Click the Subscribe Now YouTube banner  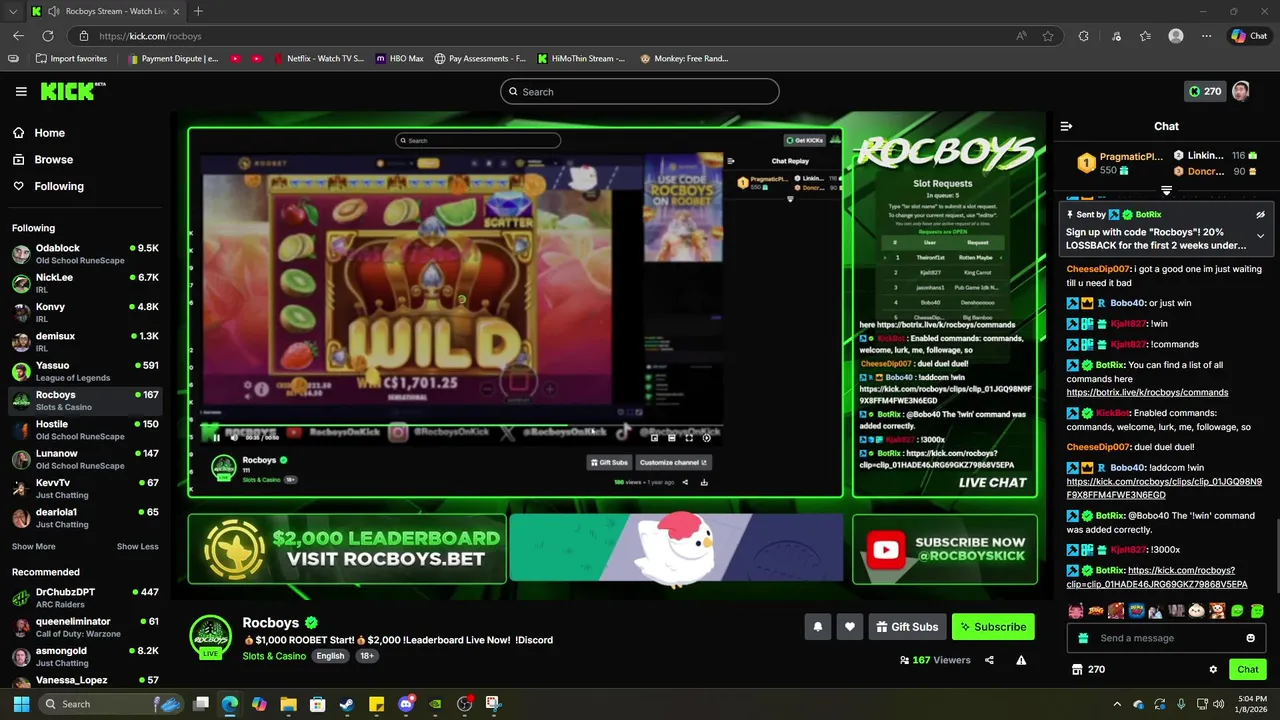point(945,548)
